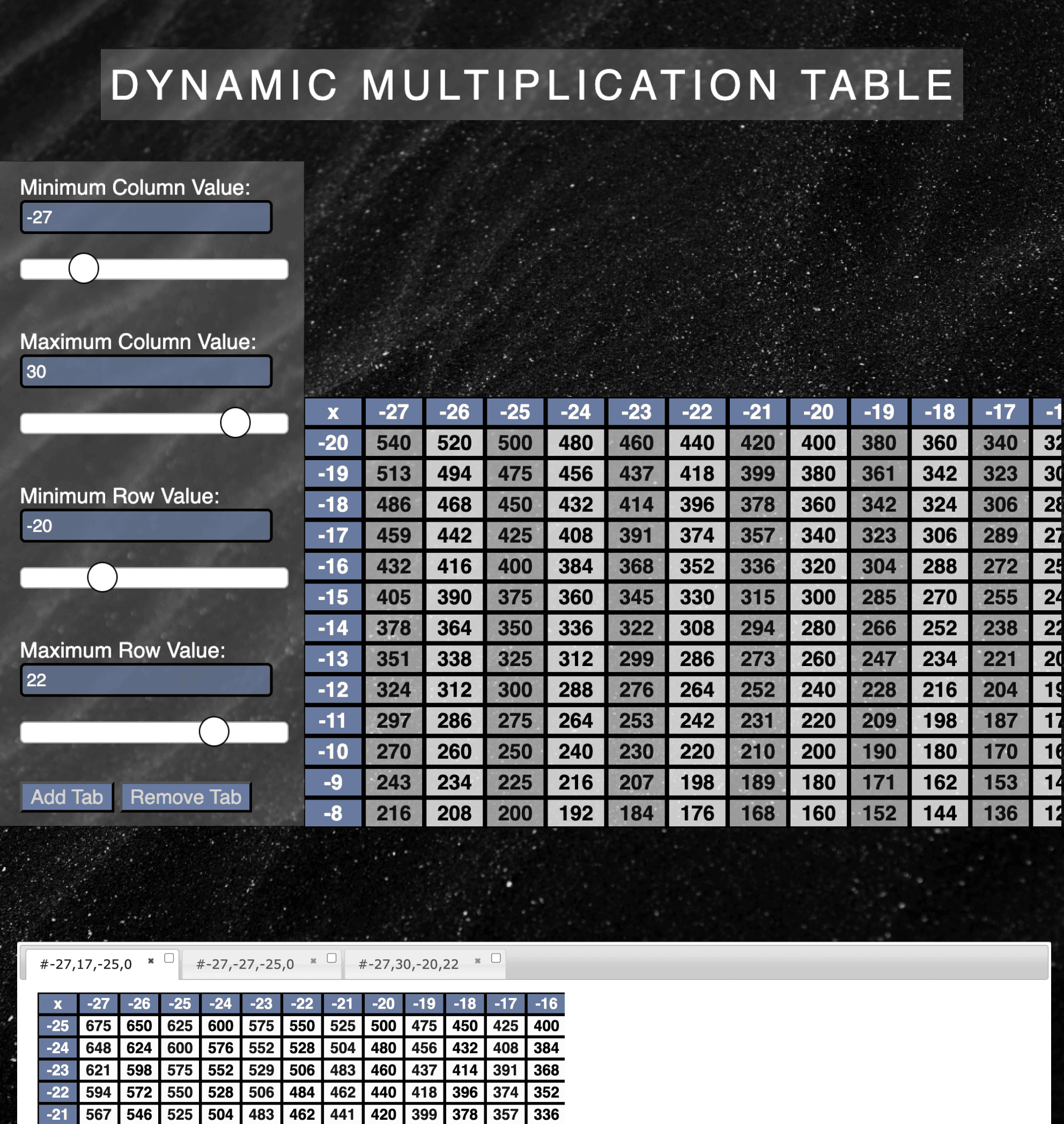Switch to the #-27,30,-20,22 tab
Screen dimensions: 1064x1124
pos(408,964)
